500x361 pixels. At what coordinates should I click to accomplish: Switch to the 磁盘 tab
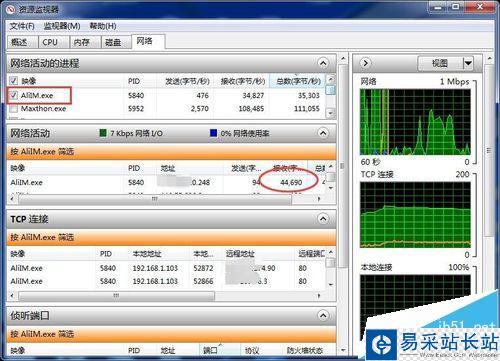tap(116, 42)
